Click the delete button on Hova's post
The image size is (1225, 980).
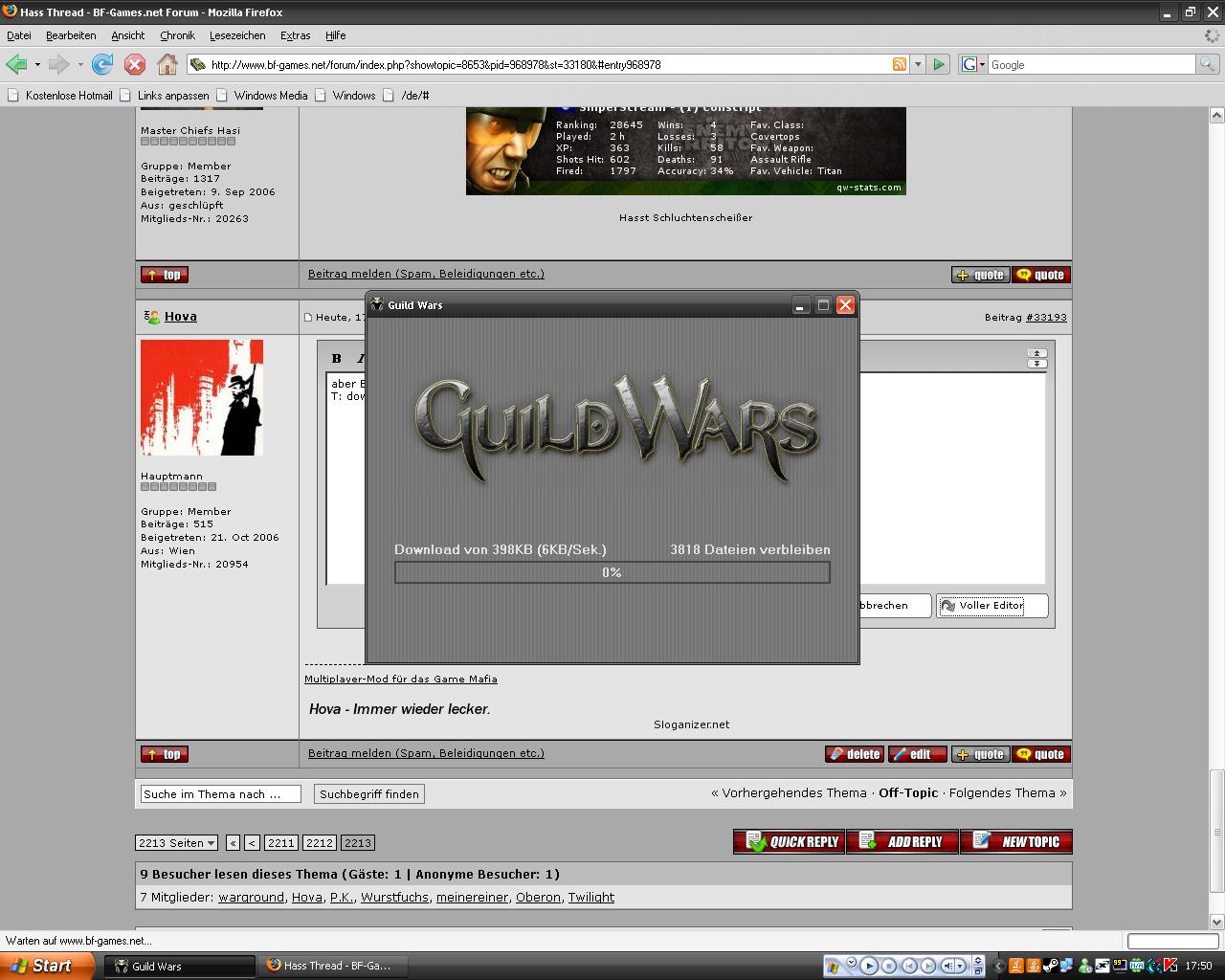point(855,754)
